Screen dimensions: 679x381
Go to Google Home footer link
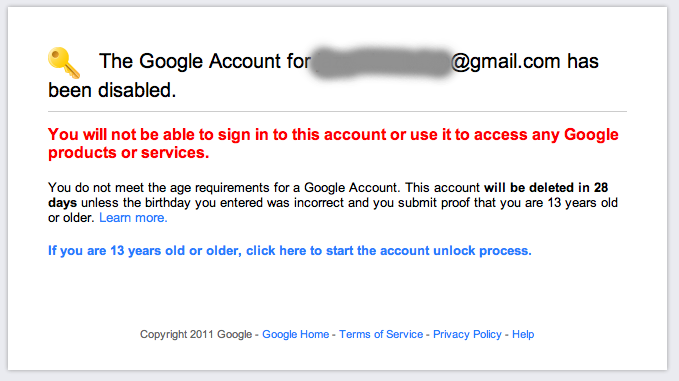coord(295,334)
